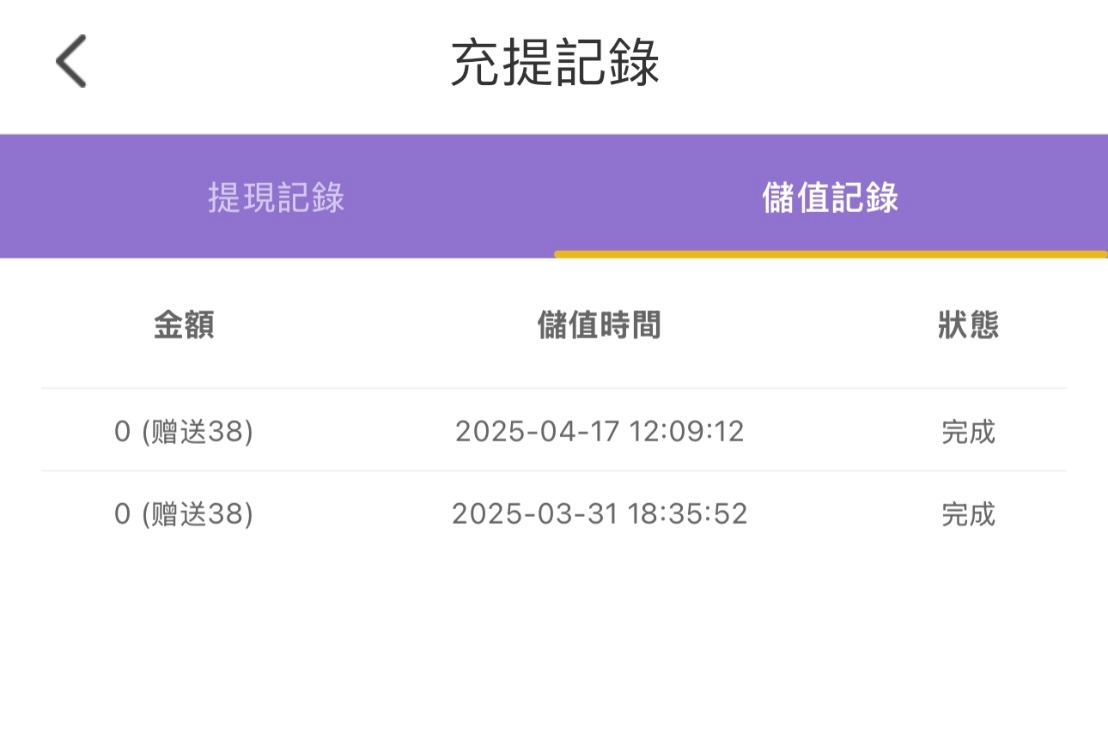The height and width of the screenshot is (730, 1108).
Task: Click 完成 status of the 2025-03-31 record
Action: (968, 514)
